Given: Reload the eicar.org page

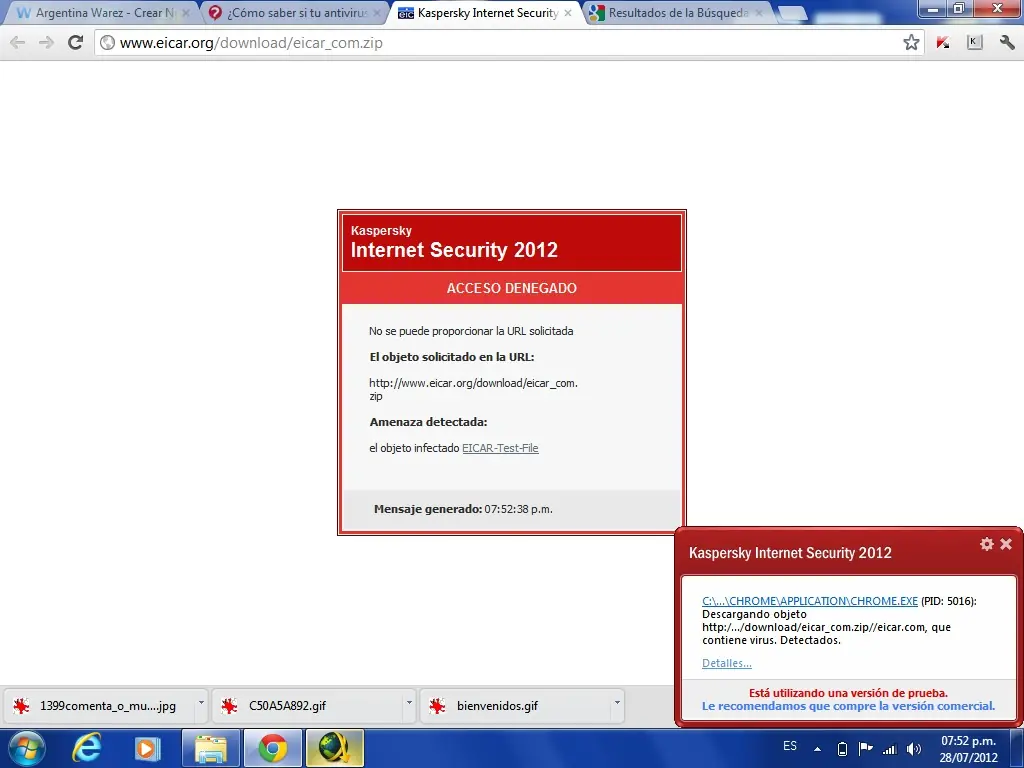Looking at the screenshot, I should (x=76, y=43).
